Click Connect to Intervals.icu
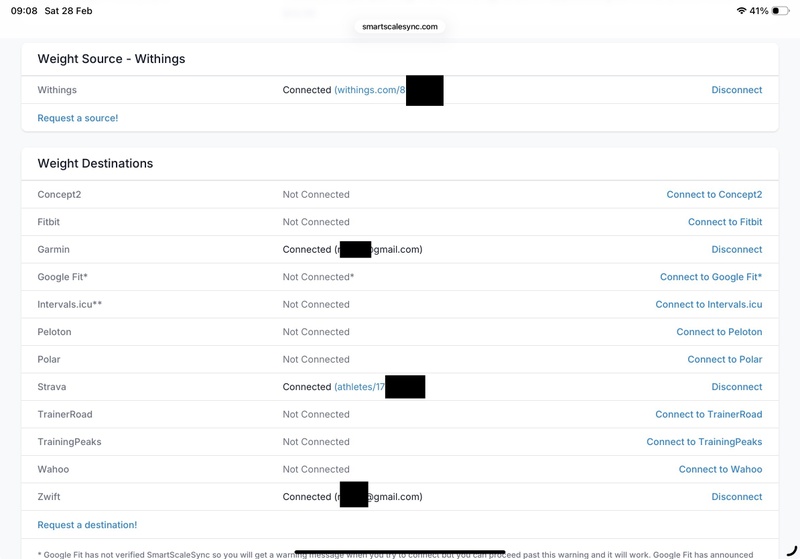The width and height of the screenshot is (800, 559). (x=709, y=304)
